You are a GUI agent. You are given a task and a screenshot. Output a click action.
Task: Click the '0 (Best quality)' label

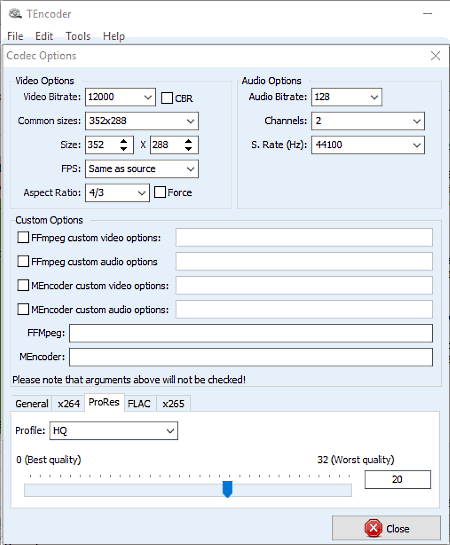point(49,460)
